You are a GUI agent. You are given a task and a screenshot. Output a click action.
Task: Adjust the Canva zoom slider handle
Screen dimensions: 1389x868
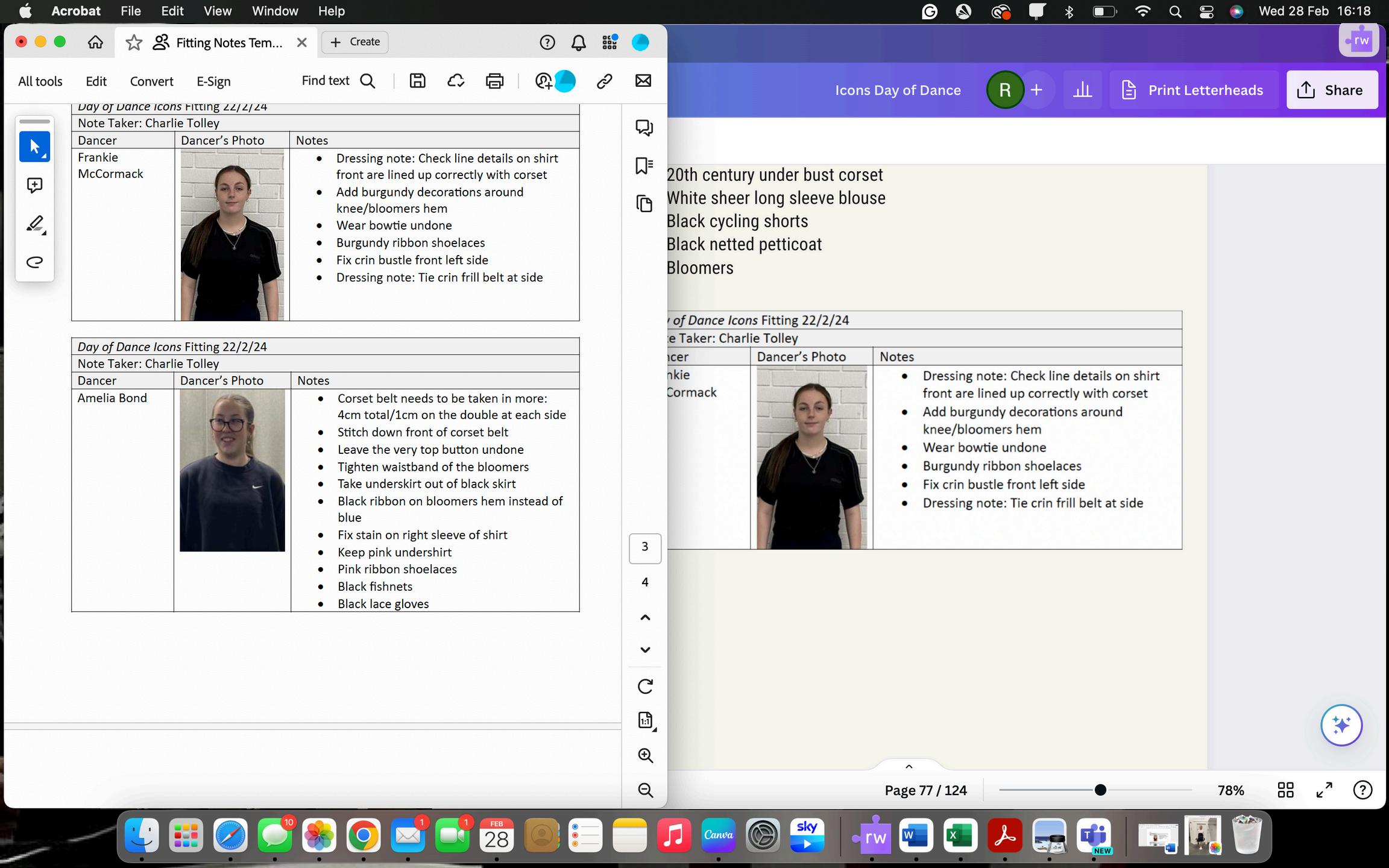[x=1100, y=790]
